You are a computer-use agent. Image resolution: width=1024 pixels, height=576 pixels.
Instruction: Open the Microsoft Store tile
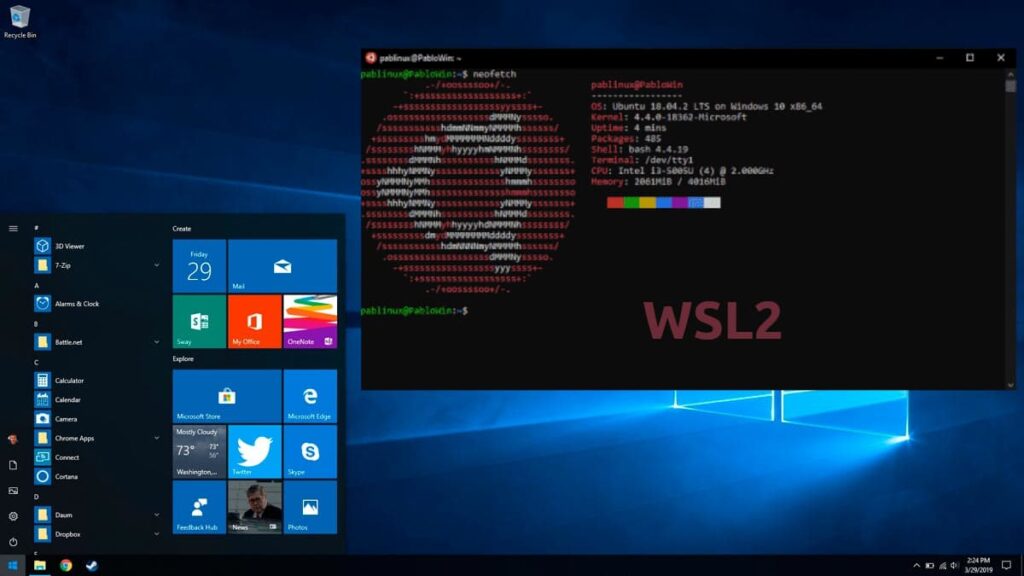226,396
